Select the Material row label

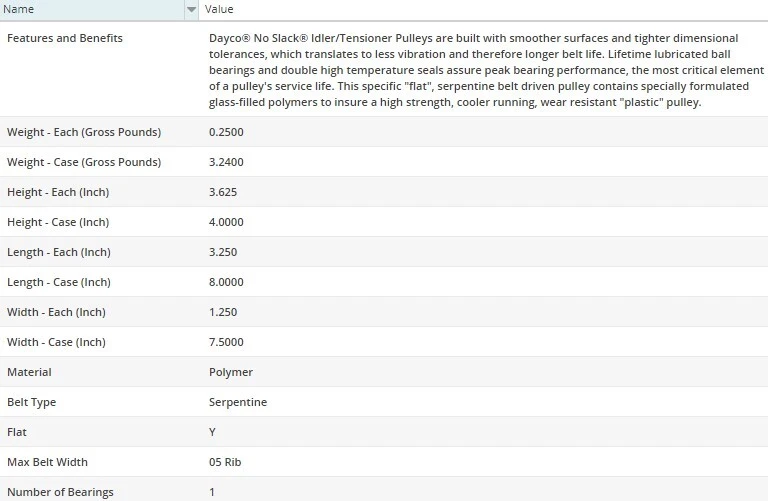[x=29, y=372]
